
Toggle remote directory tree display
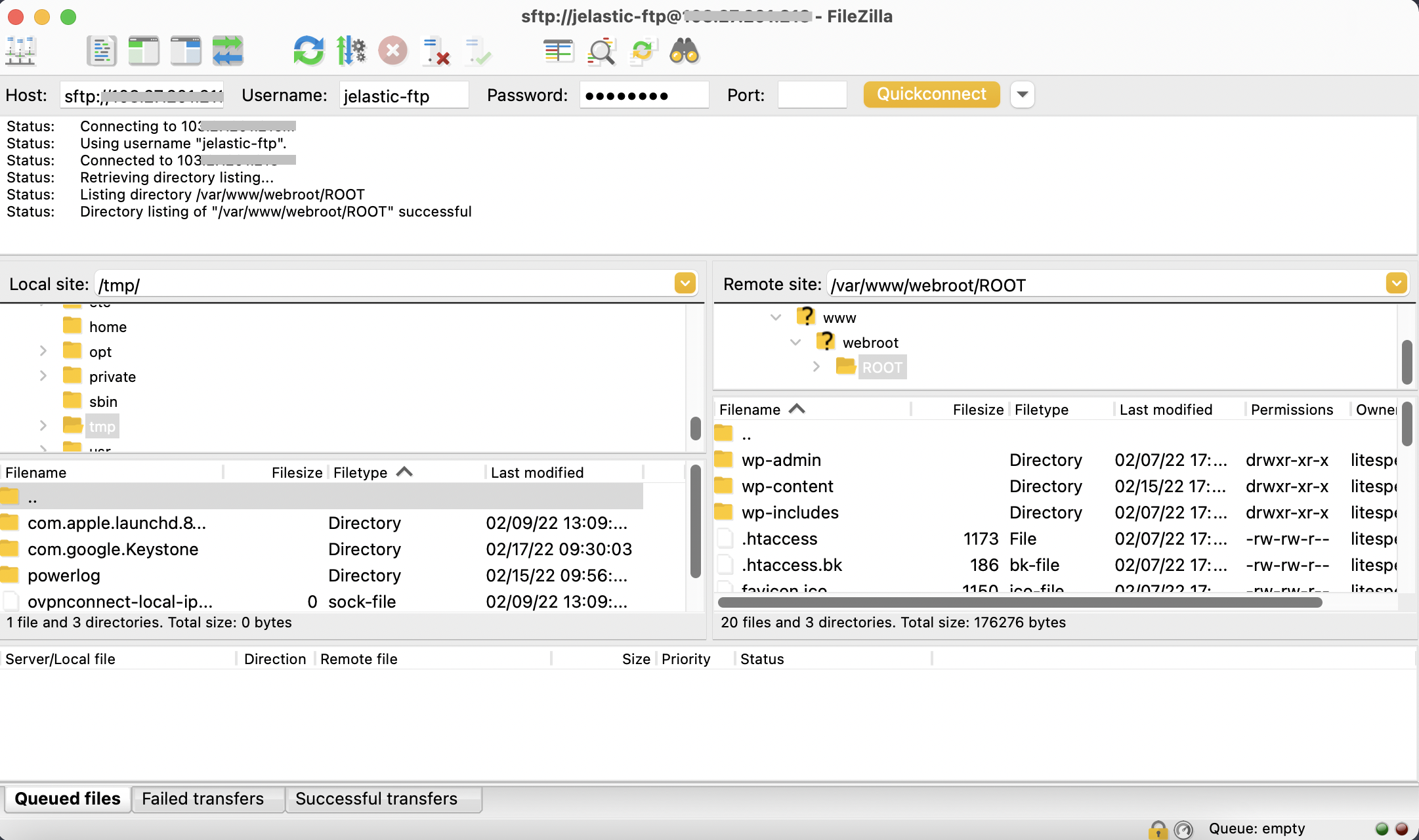click(x=186, y=51)
